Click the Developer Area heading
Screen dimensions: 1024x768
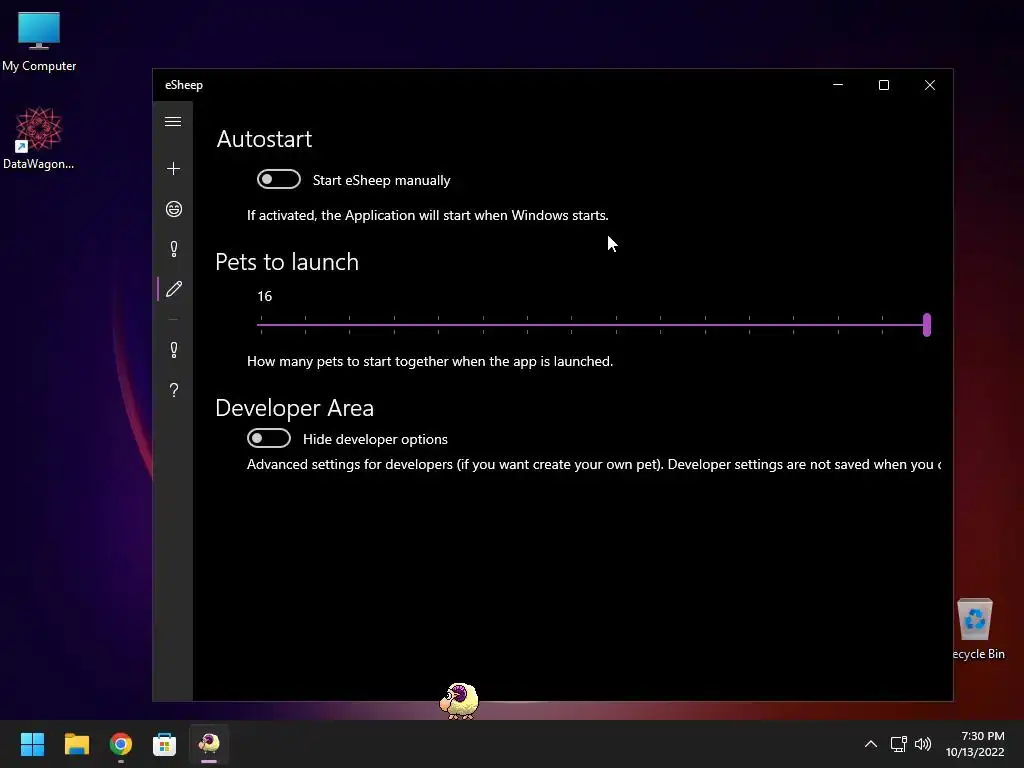point(295,408)
